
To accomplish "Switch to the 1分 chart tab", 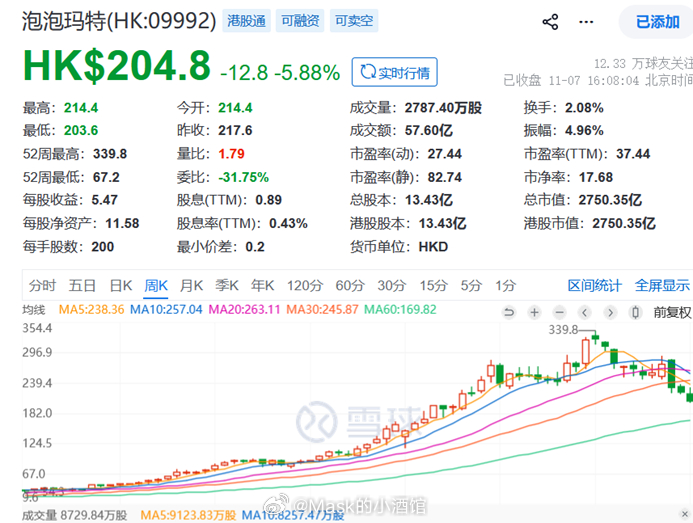I will tap(505, 286).
